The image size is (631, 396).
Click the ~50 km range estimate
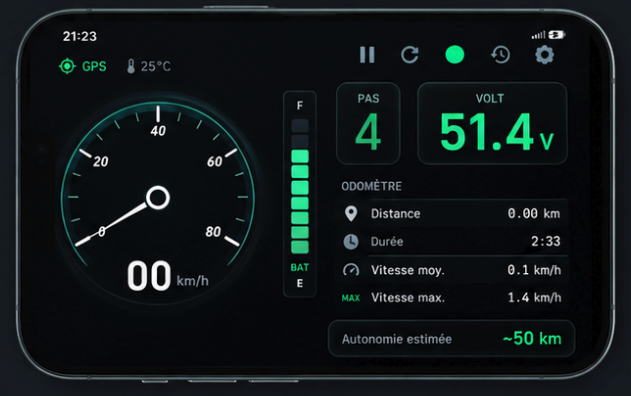(x=532, y=338)
